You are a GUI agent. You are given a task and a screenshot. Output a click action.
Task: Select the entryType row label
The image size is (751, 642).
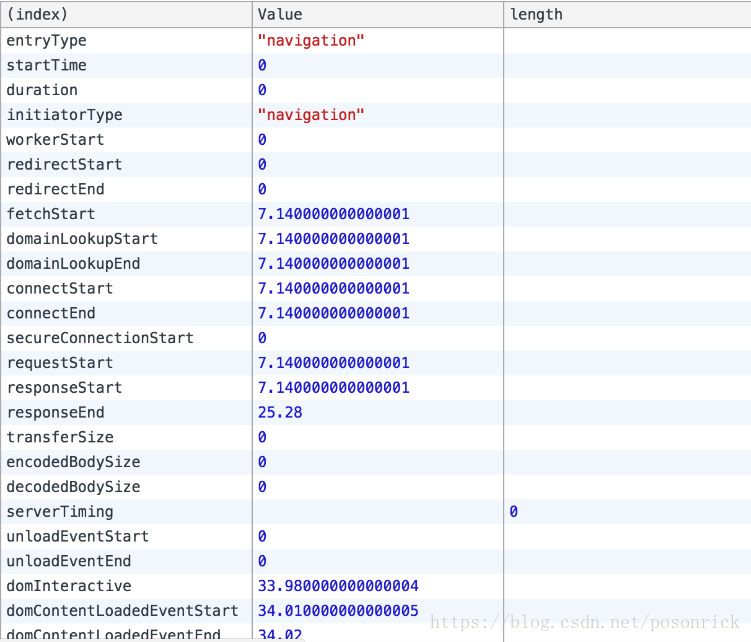click(46, 41)
